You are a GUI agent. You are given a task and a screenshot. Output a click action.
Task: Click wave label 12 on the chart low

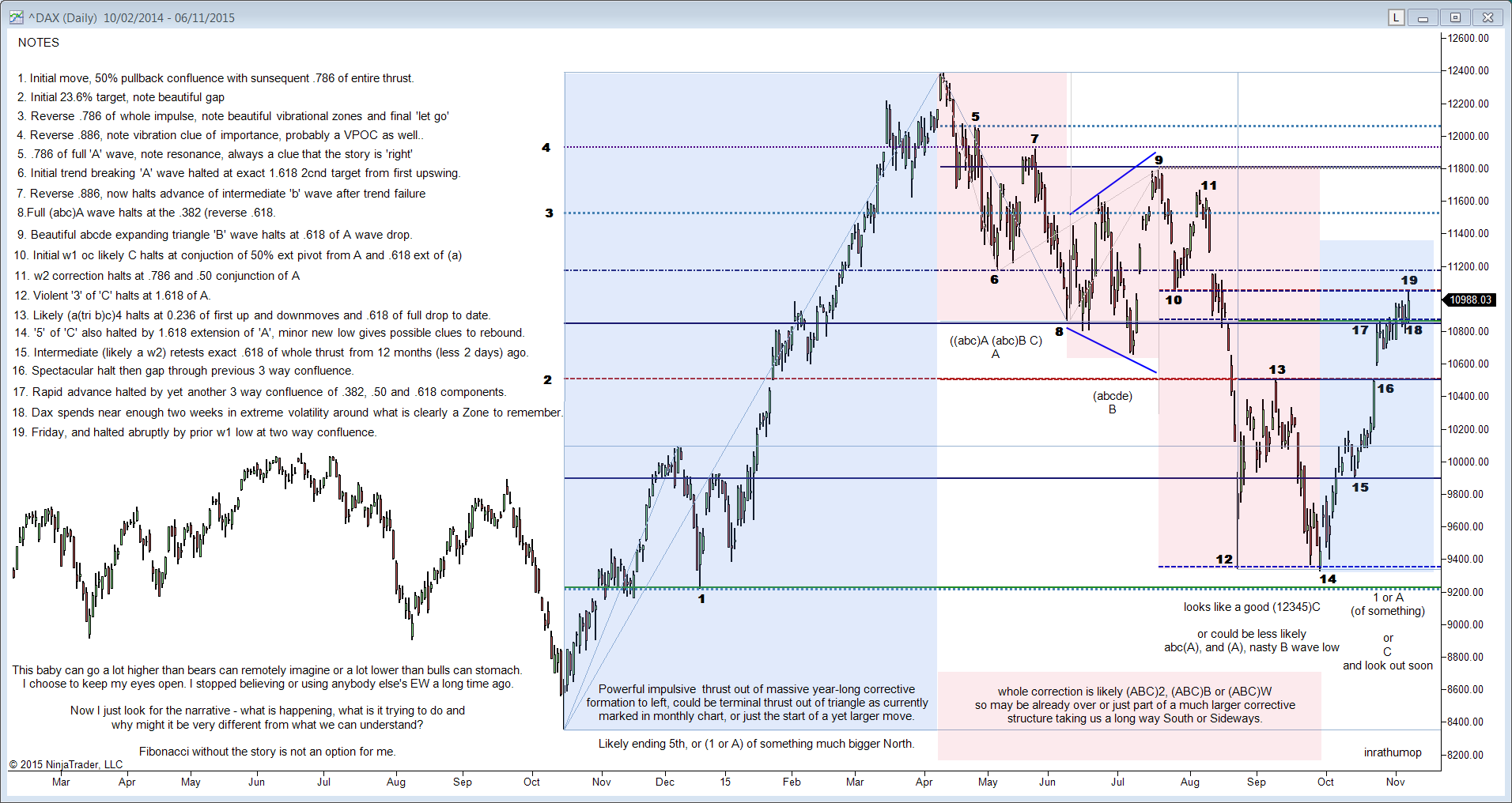(1224, 560)
